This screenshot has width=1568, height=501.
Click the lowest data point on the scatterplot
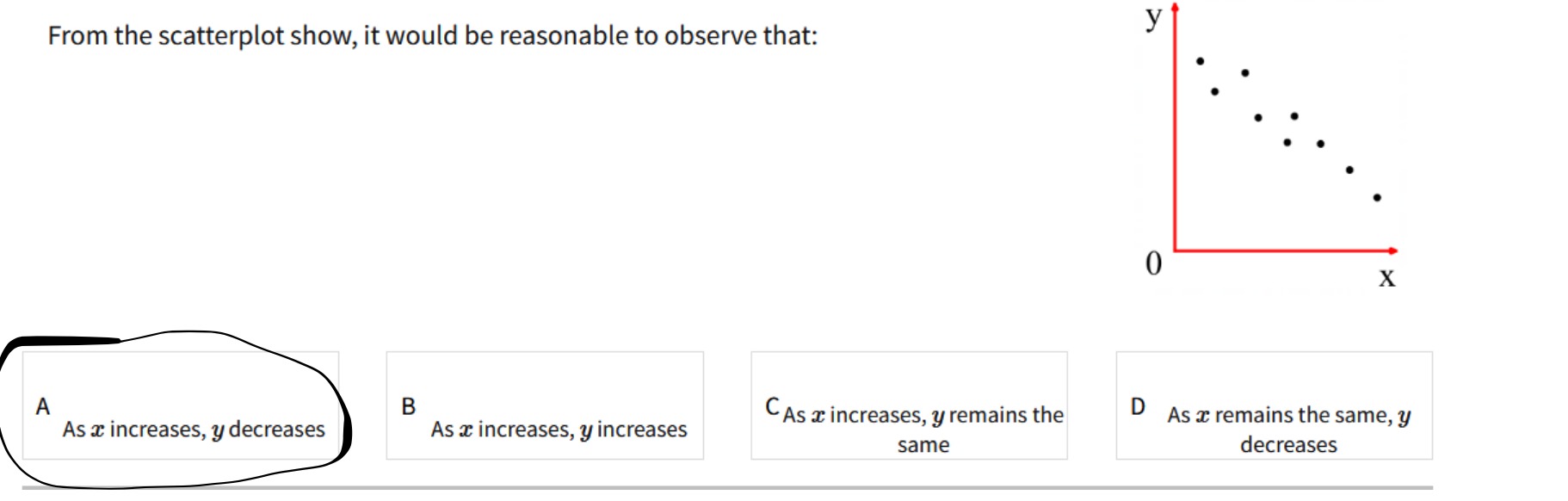(x=1377, y=198)
